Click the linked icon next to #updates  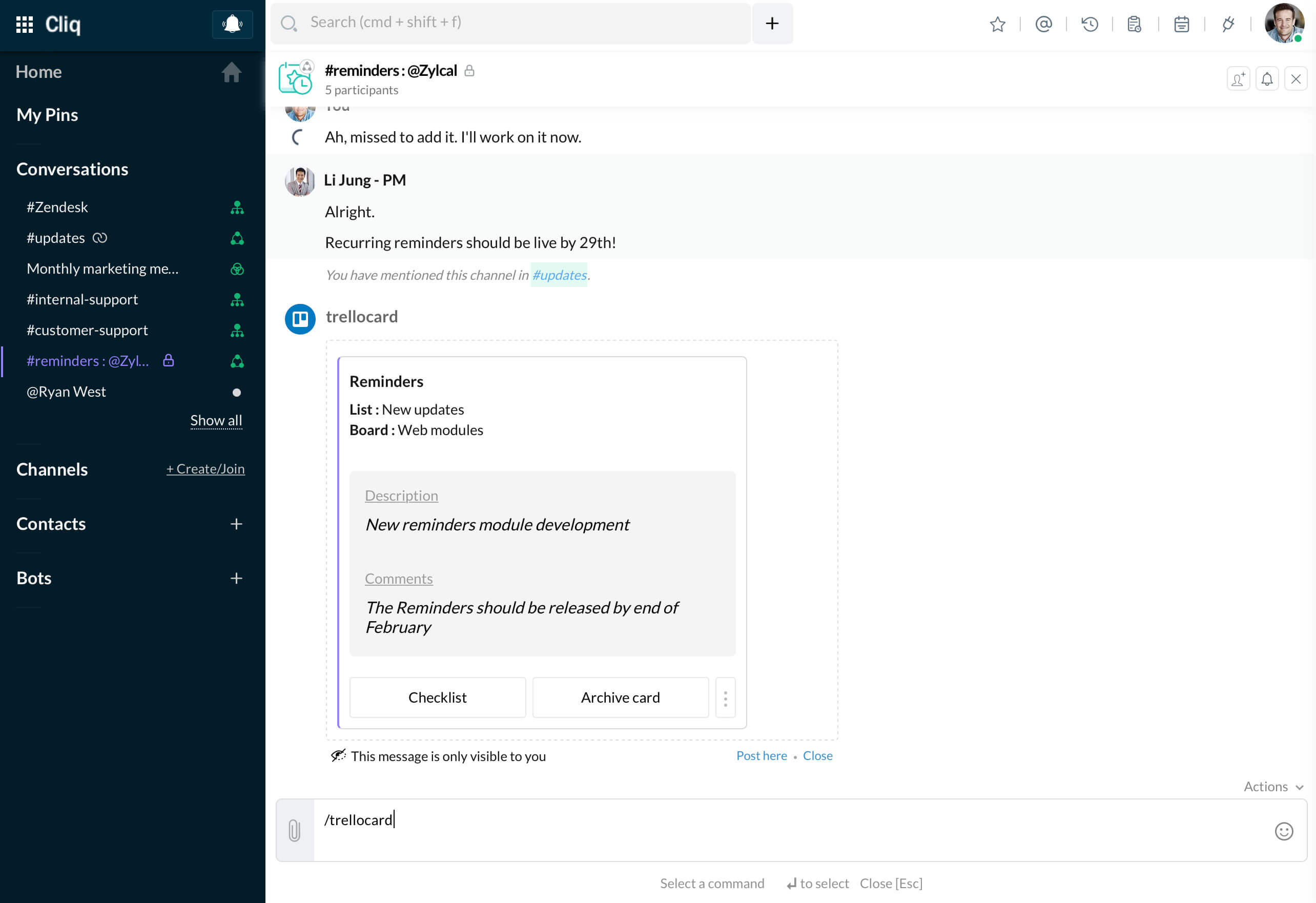99,238
